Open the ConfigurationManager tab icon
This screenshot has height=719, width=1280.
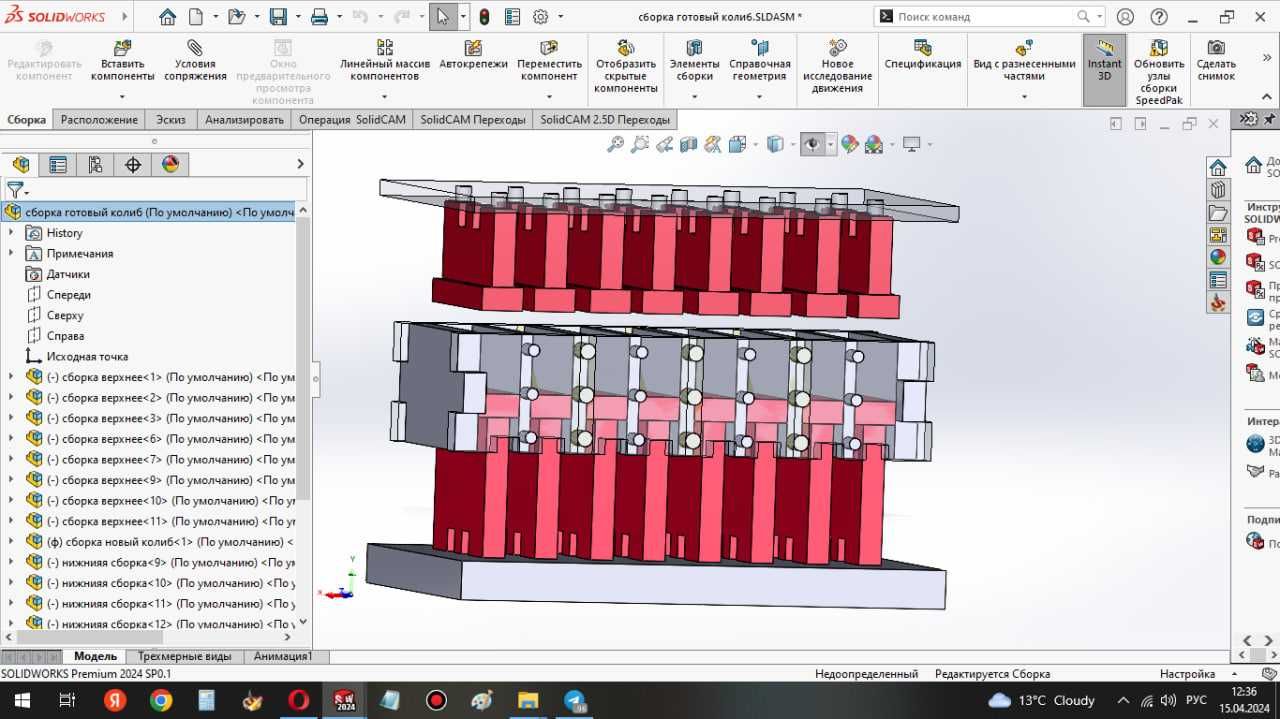click(95, 165)
